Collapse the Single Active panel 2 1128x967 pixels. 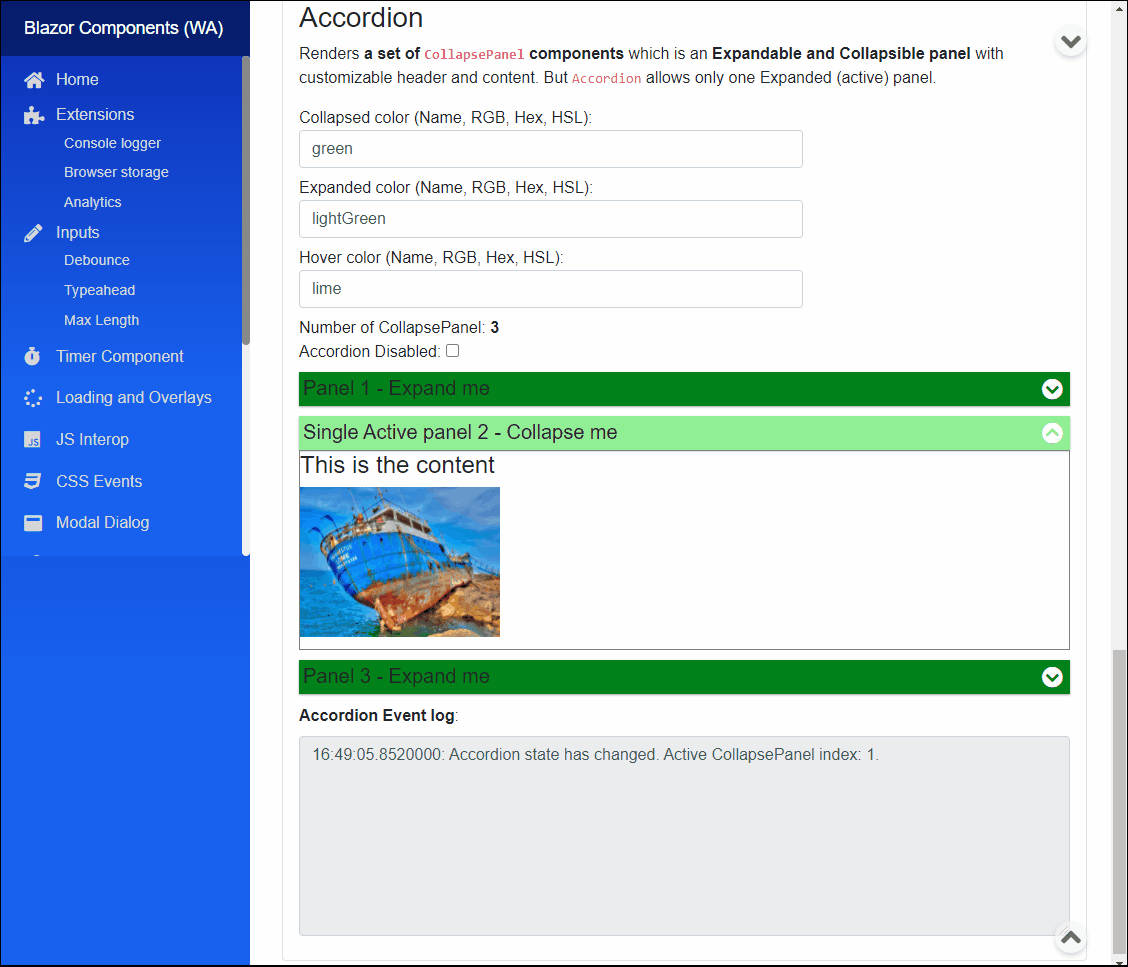(x=1052, y=433)
